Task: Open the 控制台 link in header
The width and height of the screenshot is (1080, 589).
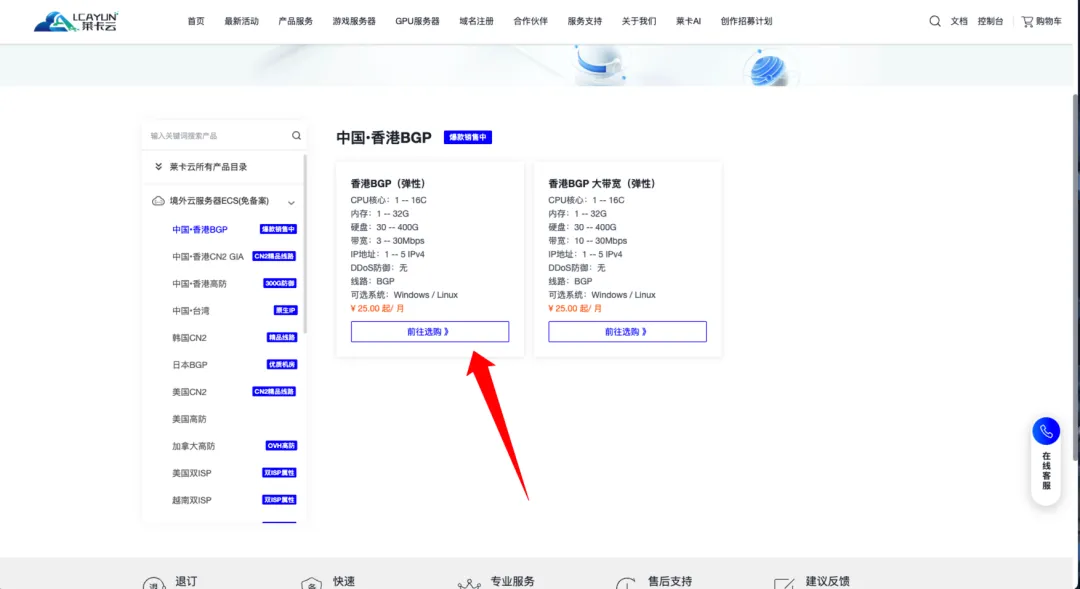Action: pyautogui.click(x=990, y=21)
